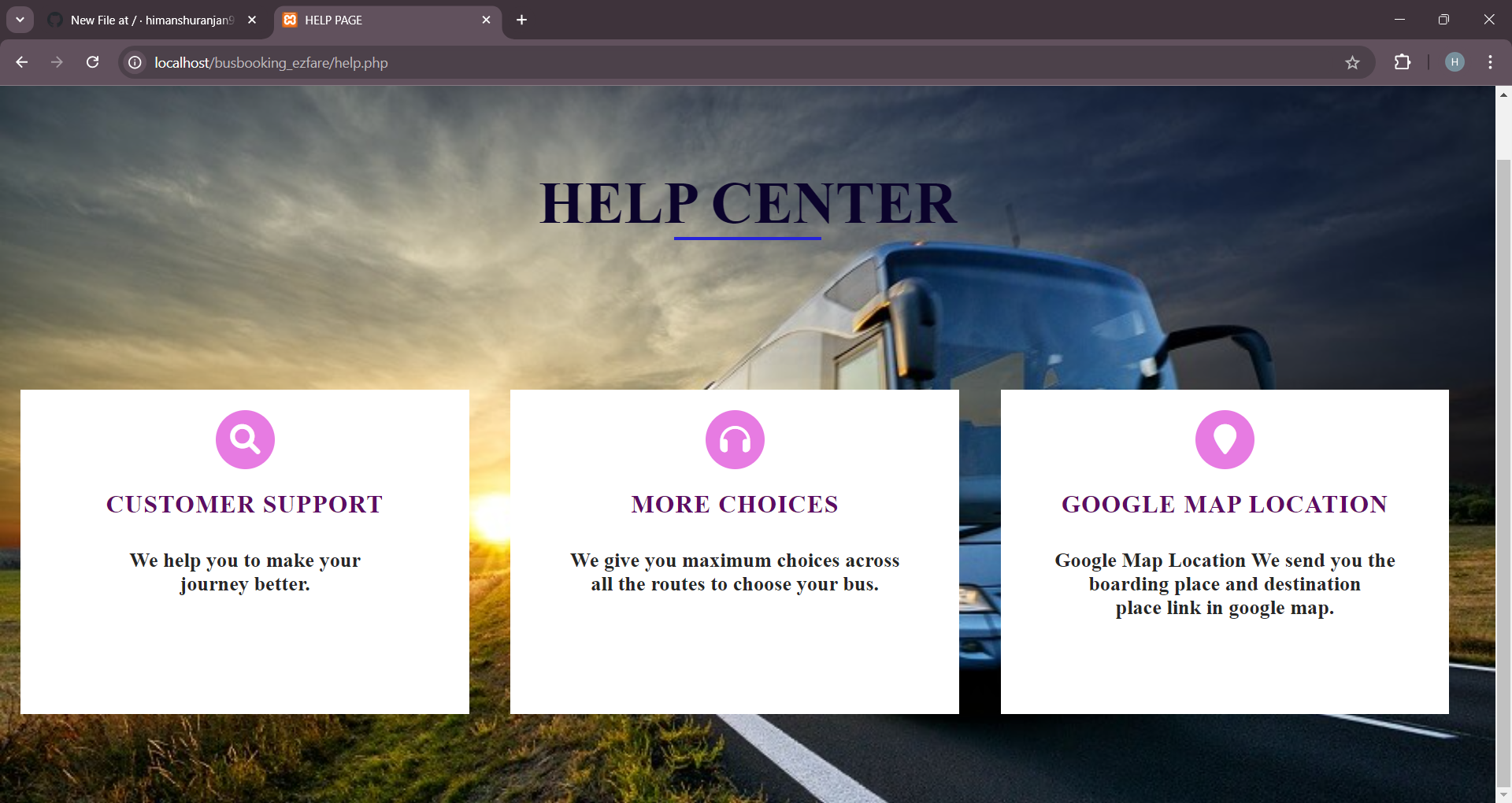This screenshot has height=803, width=1512.
Task: View site information icon in address bar
Action: tap(135, 62)
